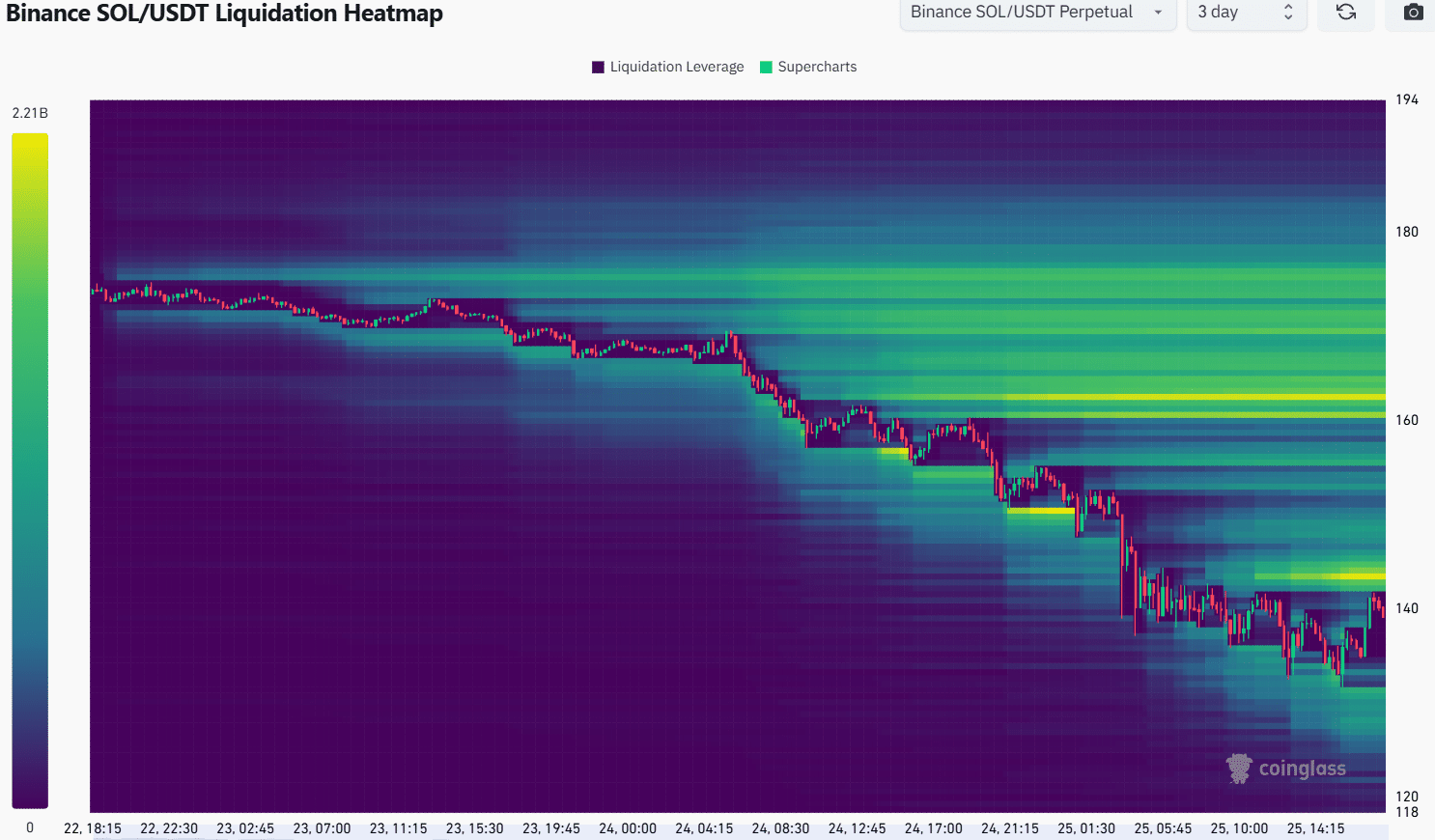Click the 25, 01:30 time axis label
This screenshot has height=840, width=1435.
1086,828
